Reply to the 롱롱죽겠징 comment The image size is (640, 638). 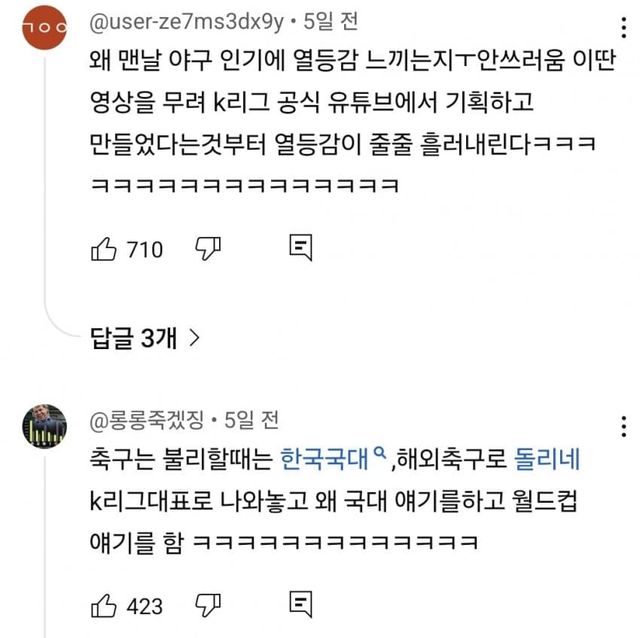(x=299, y=604)
